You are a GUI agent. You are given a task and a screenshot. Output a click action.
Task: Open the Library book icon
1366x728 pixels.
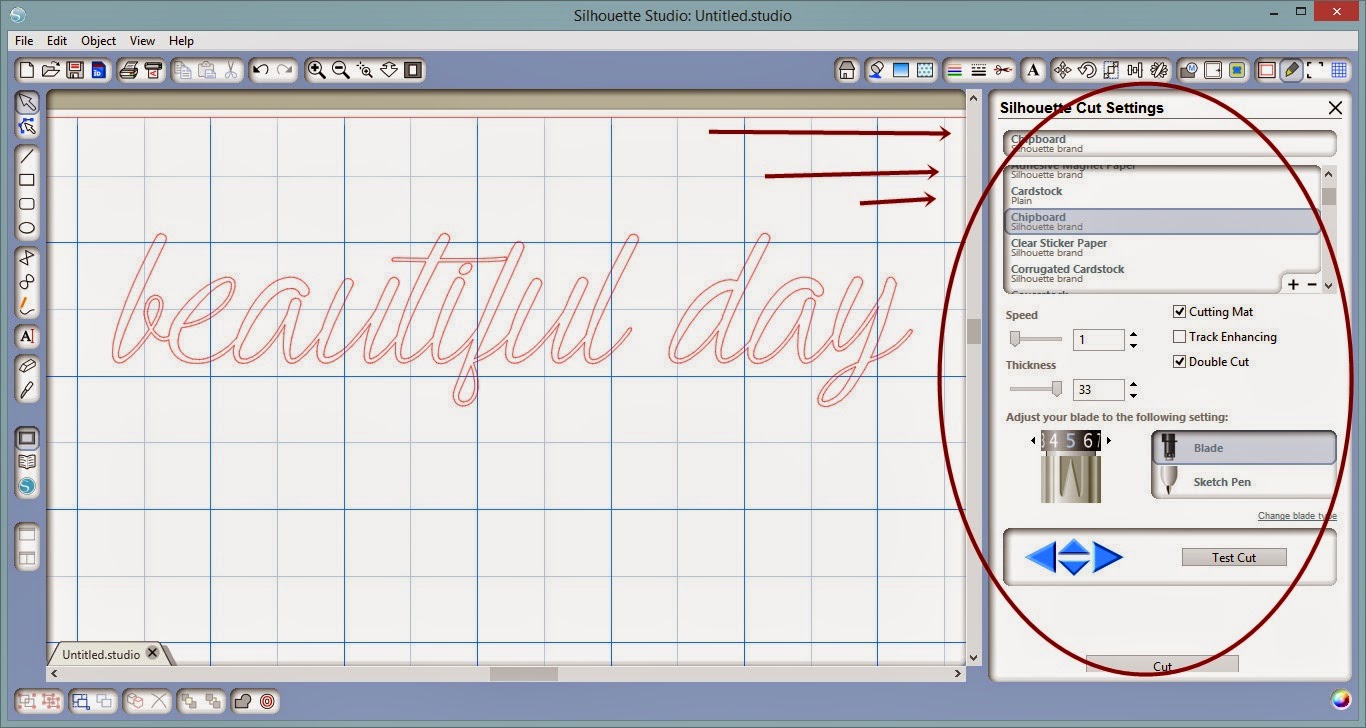pos(27,462)
